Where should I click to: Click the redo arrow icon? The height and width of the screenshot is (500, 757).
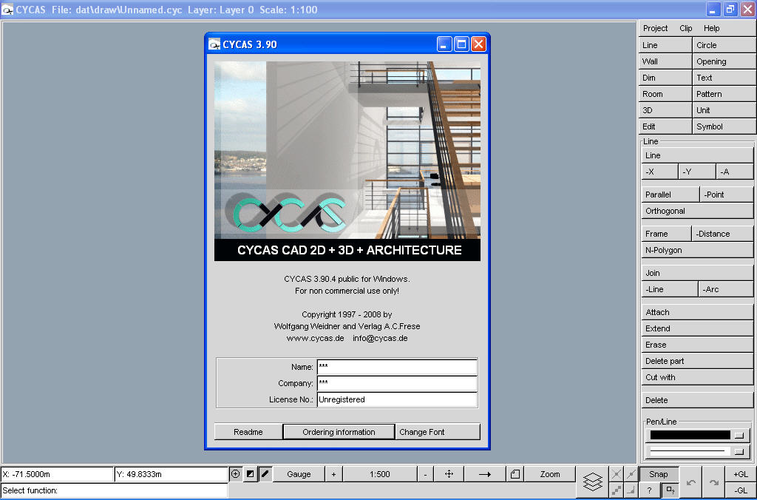[714, 482]
